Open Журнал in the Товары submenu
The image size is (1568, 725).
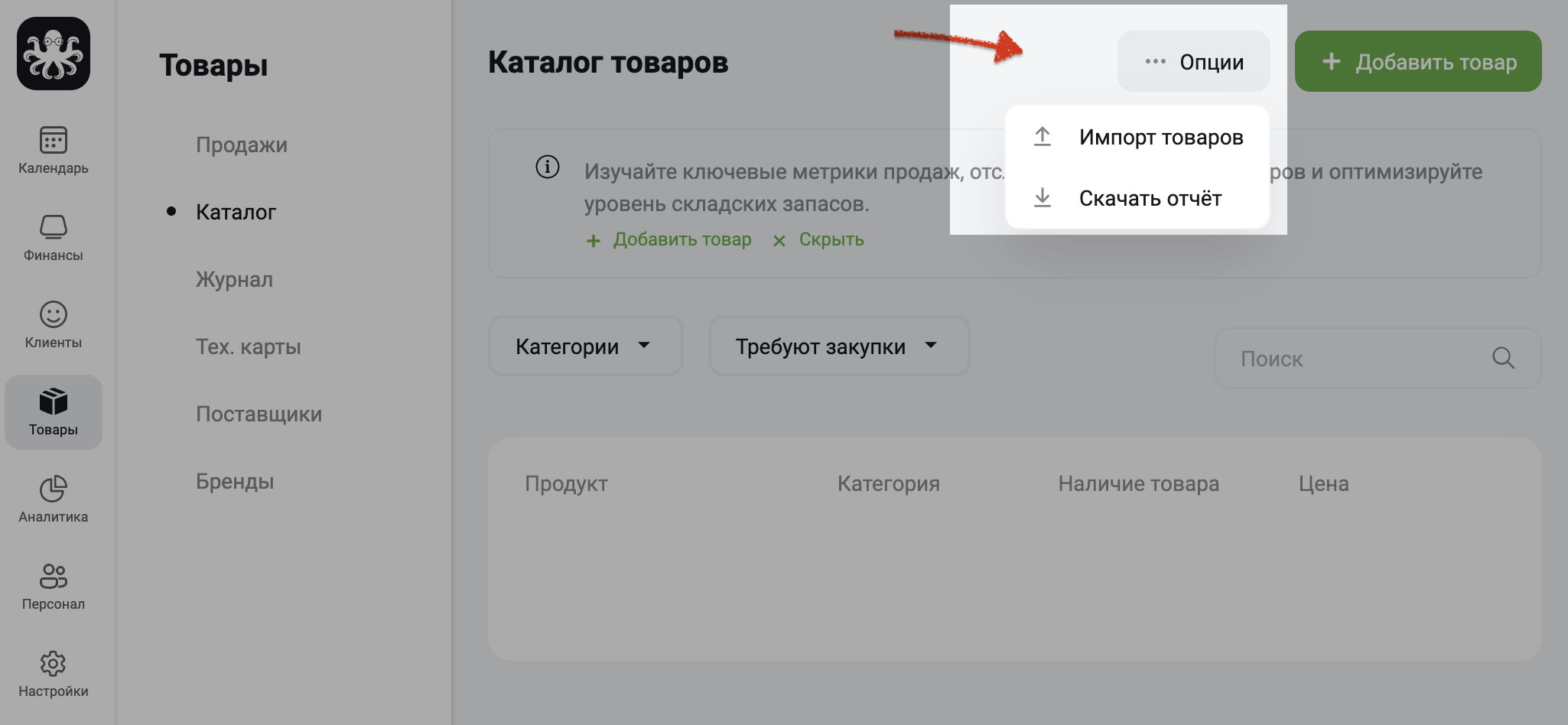tap(234, 279)
